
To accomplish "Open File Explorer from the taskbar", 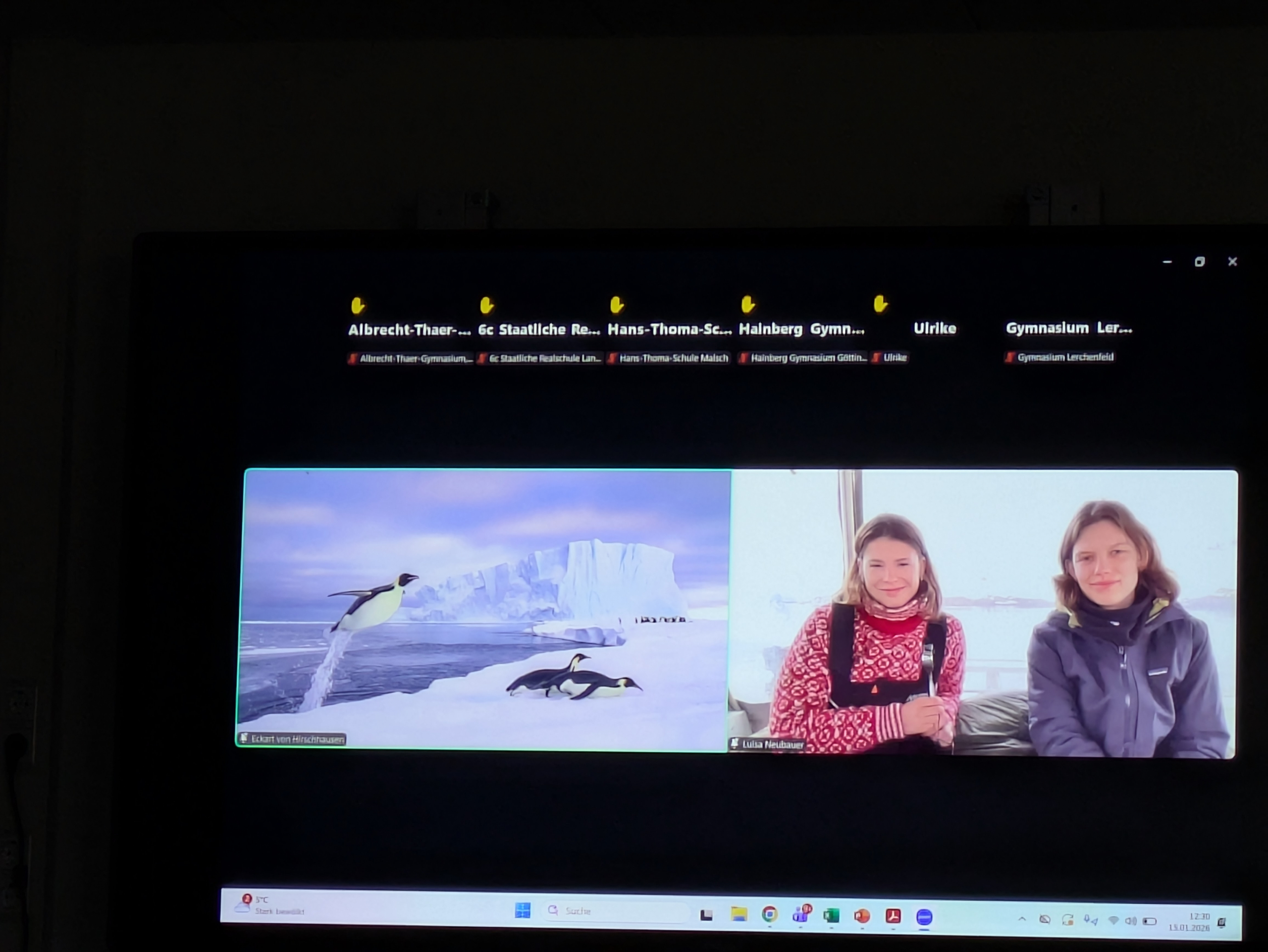I will click(739, 914).
